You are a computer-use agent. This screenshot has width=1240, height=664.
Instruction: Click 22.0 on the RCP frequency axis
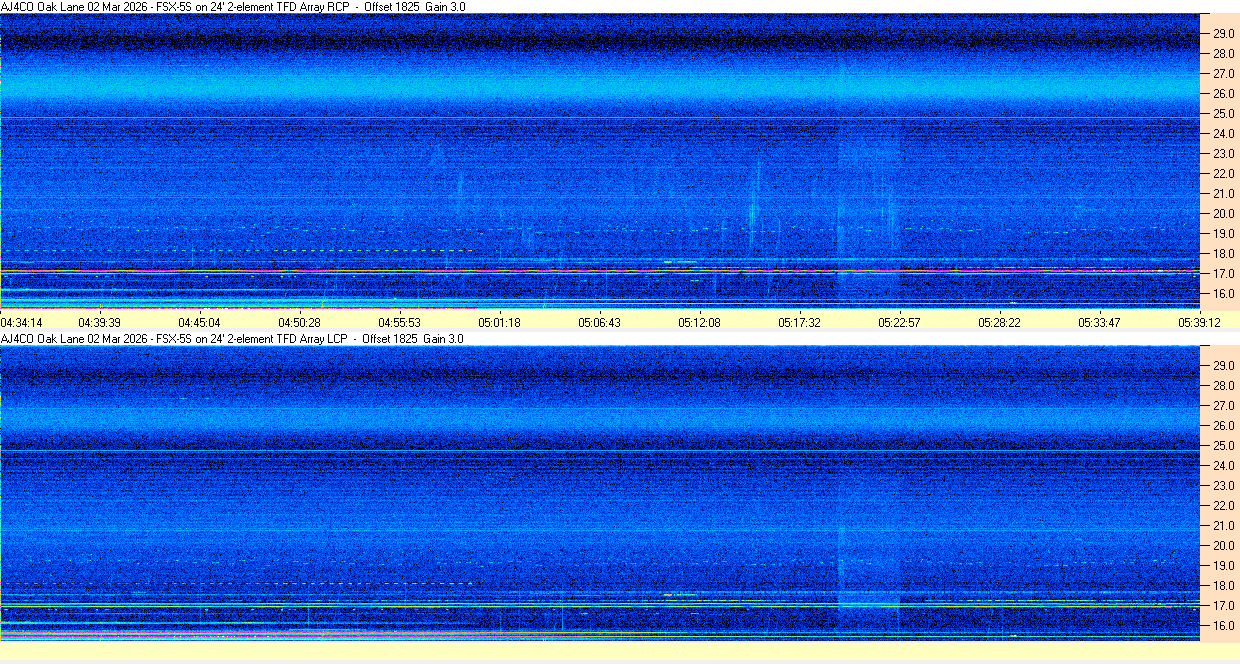point(1224,174)
